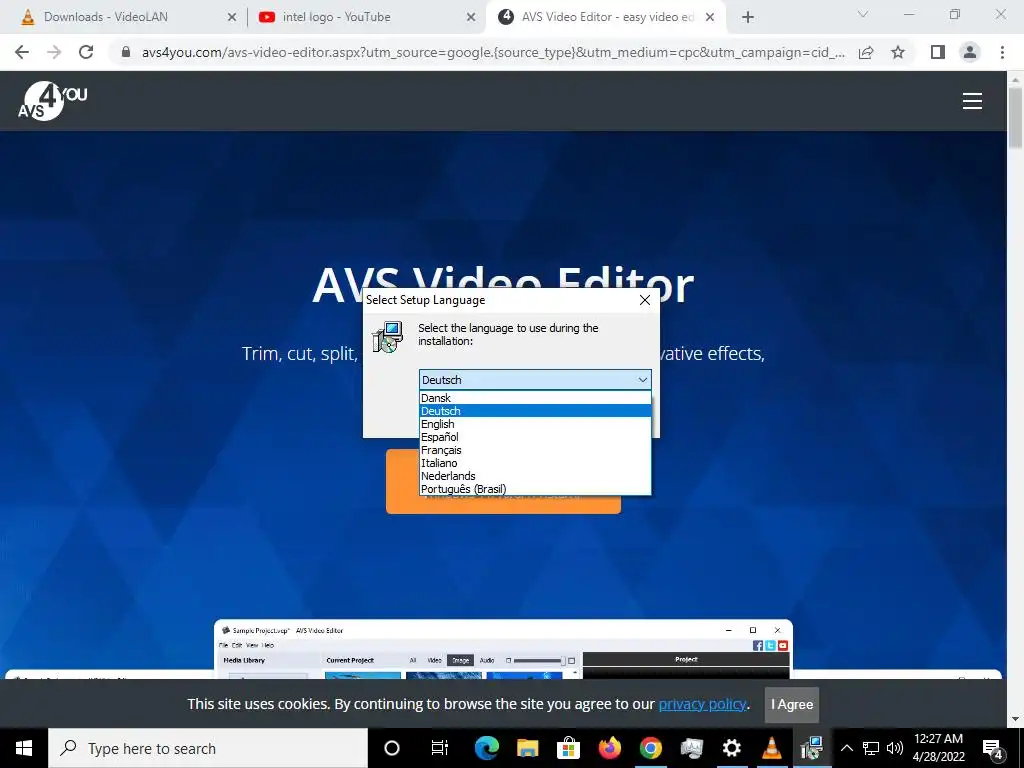Go forward in browser history
Screen dimensions: 1024x768
54,52
